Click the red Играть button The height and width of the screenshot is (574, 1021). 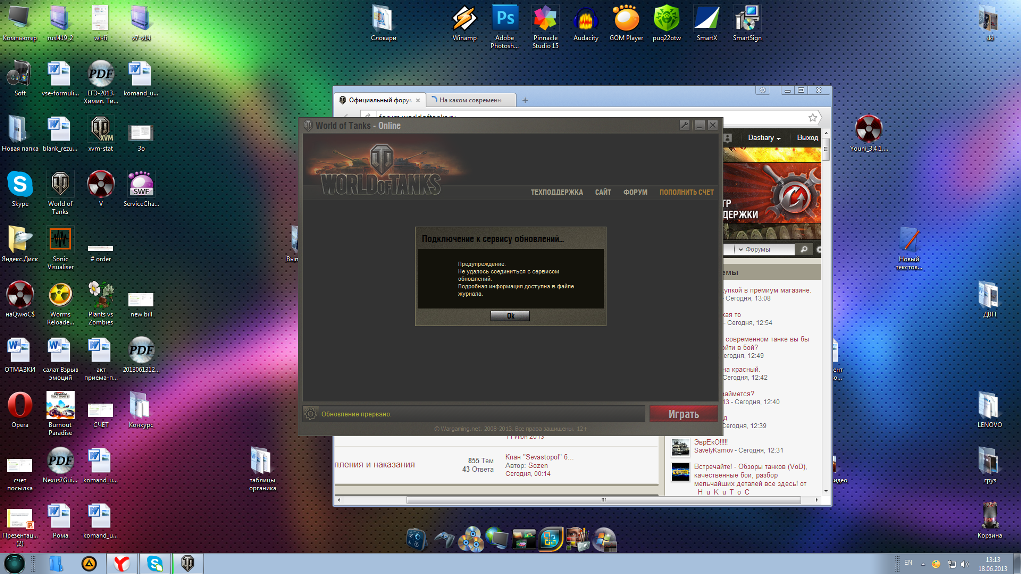(x=683, y=413)
